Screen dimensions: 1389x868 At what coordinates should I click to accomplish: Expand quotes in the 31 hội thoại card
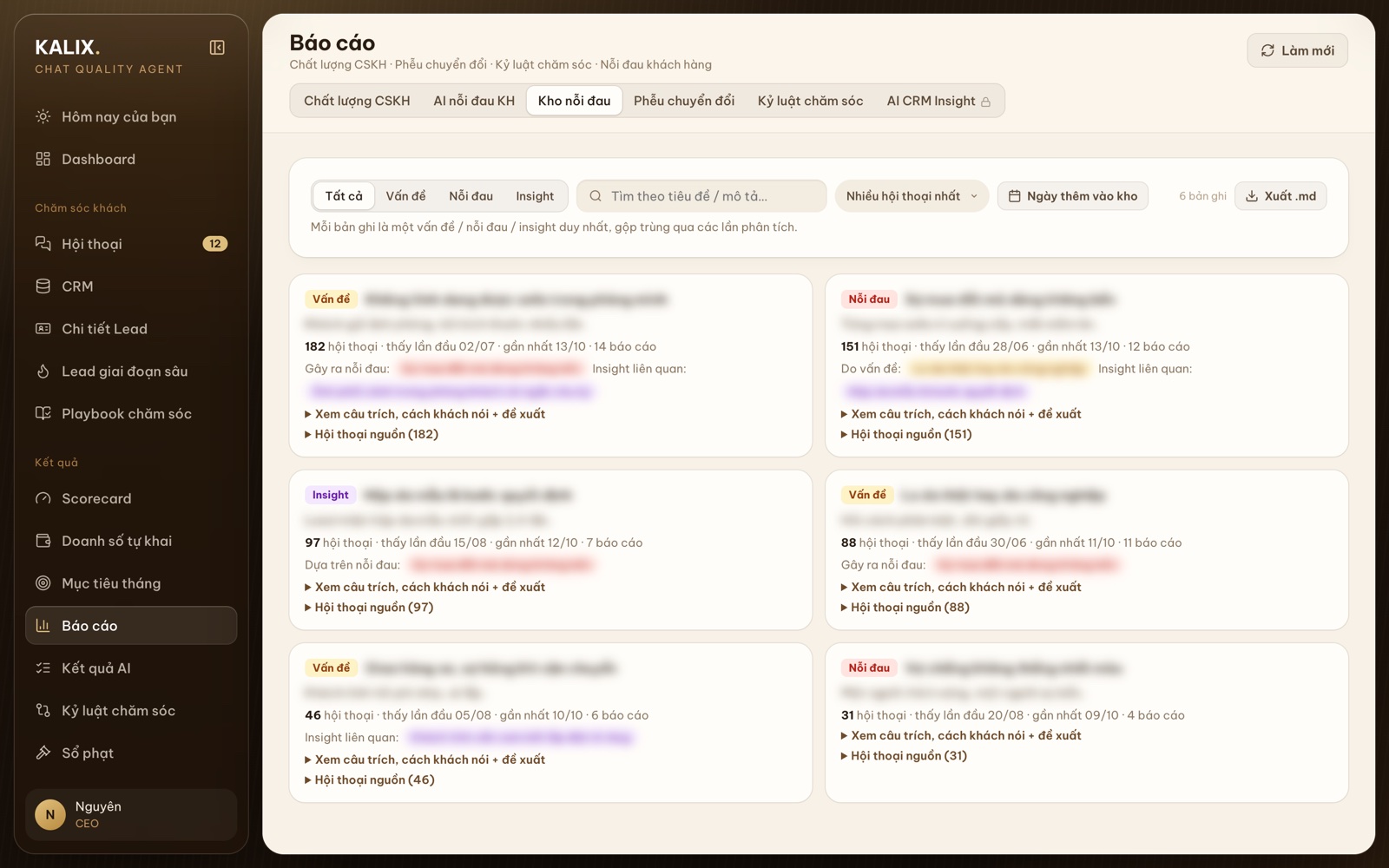[961, 736]
